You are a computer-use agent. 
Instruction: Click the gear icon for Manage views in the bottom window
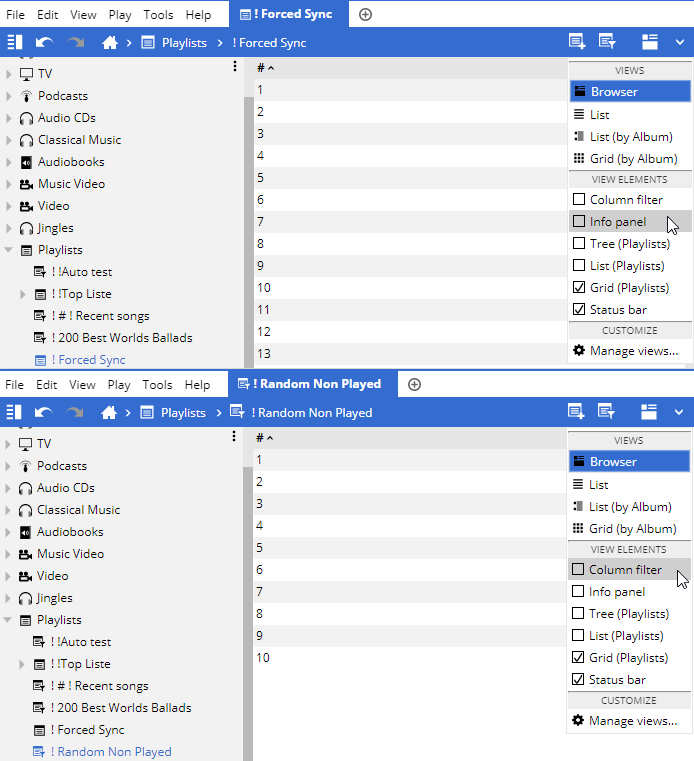[x=578, y=721]
